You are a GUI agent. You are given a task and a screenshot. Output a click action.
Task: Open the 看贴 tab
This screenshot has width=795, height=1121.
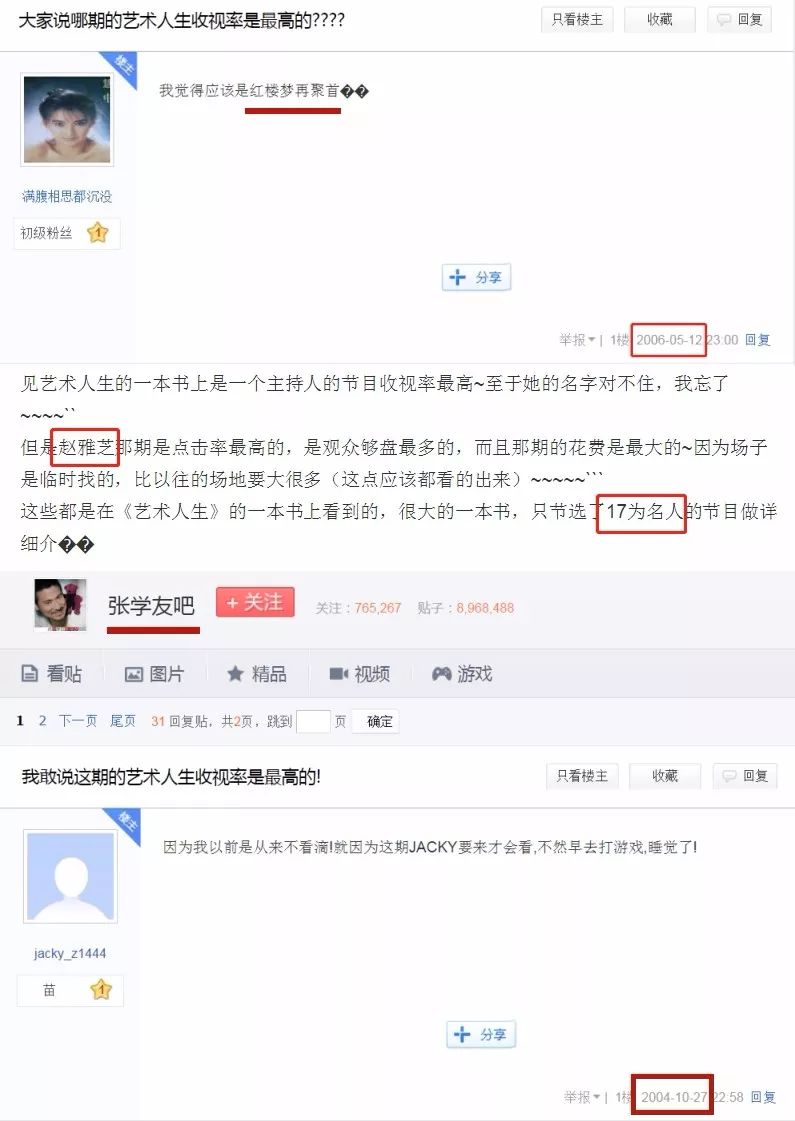[51, 673]
